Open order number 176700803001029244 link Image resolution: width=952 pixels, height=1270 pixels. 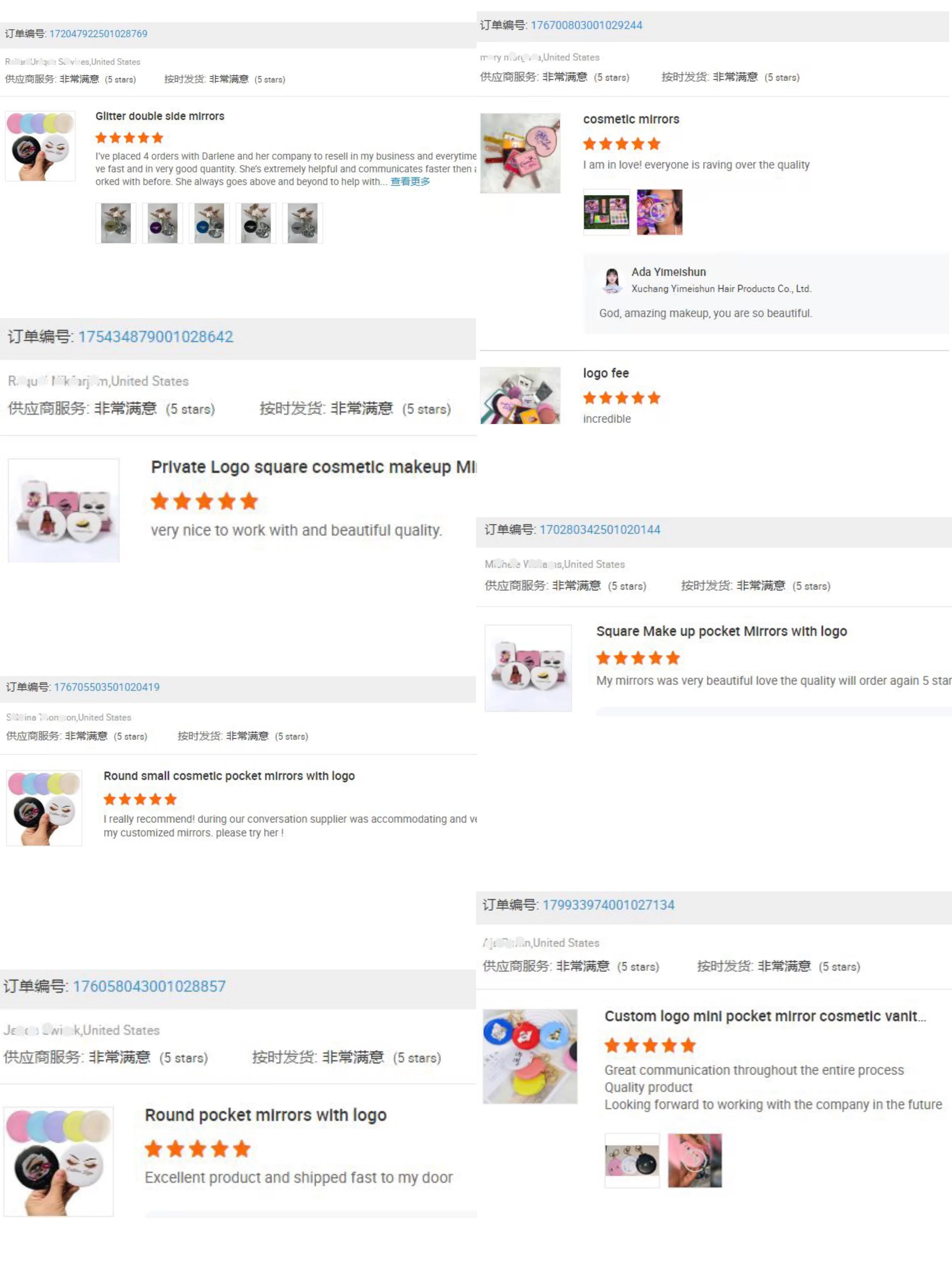click(586, 25)
